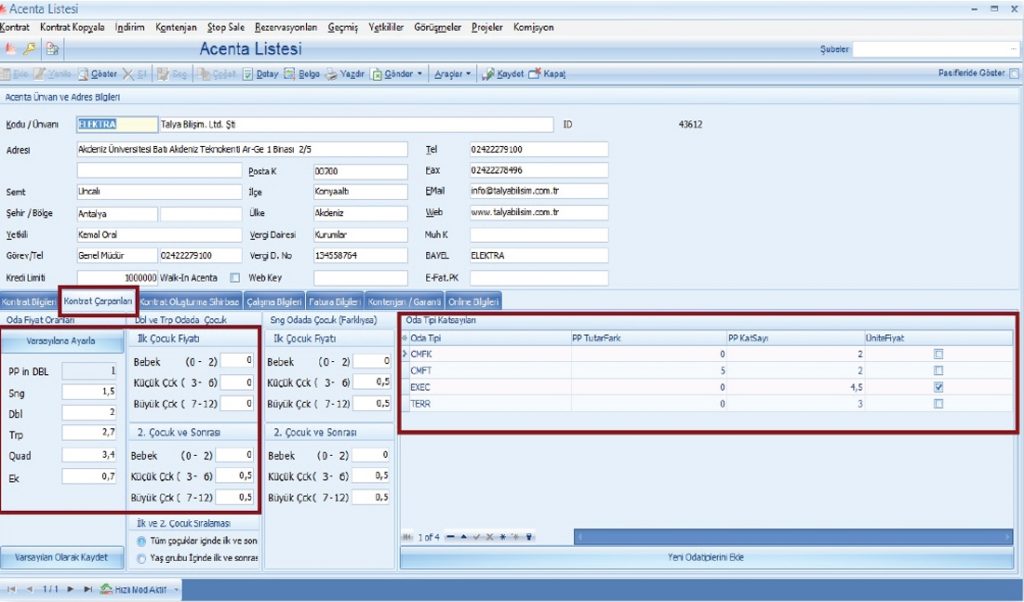Viewport: 1024px width, 602px height.
Task: Expand the Gönder dropdown
Action: tap(420, 74)
